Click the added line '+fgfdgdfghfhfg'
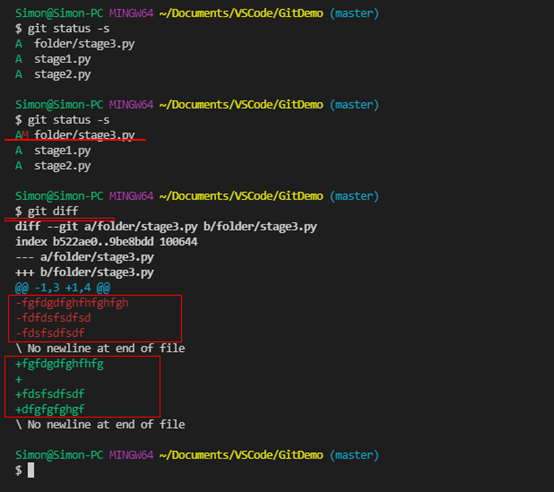 tap(59, 364)
